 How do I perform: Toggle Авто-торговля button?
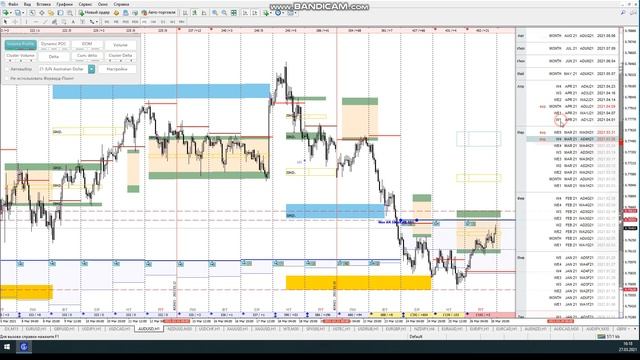pyautogui.click(x=158, y=13)
